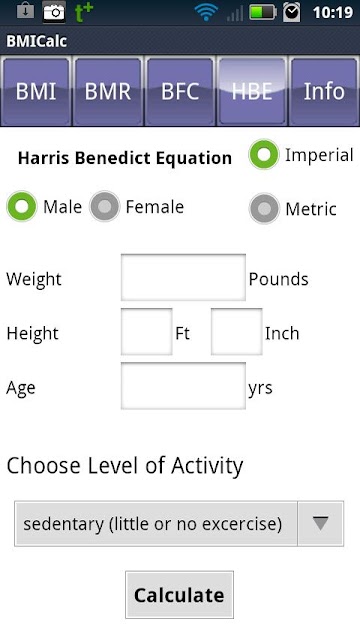
Task: Tap the alarm clock status icon
Action: point(291,12)
